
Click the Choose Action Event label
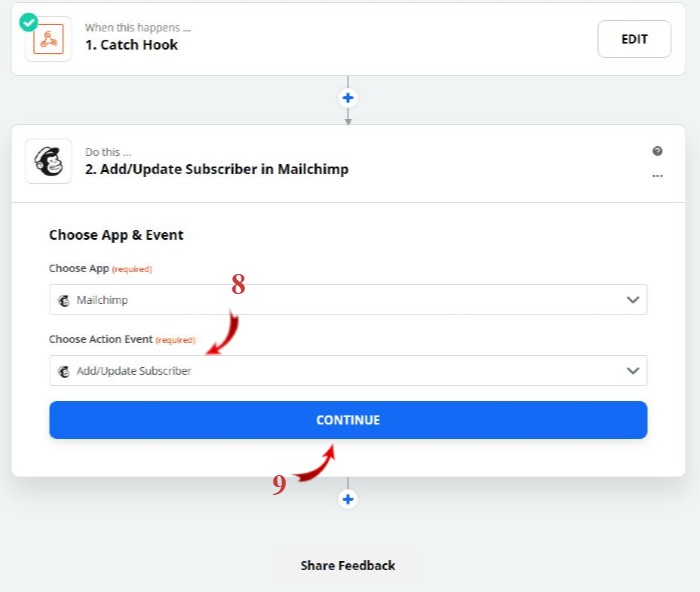click(101, 339)
